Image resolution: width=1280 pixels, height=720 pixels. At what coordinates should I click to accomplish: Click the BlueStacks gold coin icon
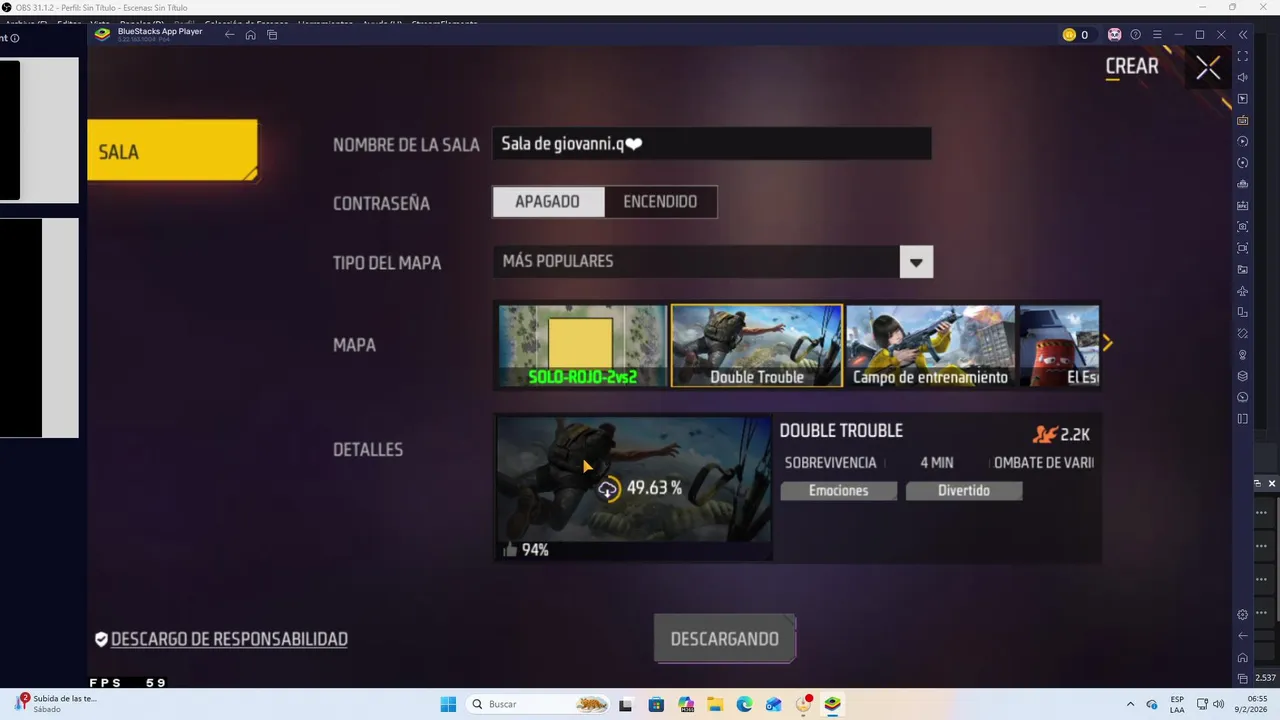(x=1069, y=35)
